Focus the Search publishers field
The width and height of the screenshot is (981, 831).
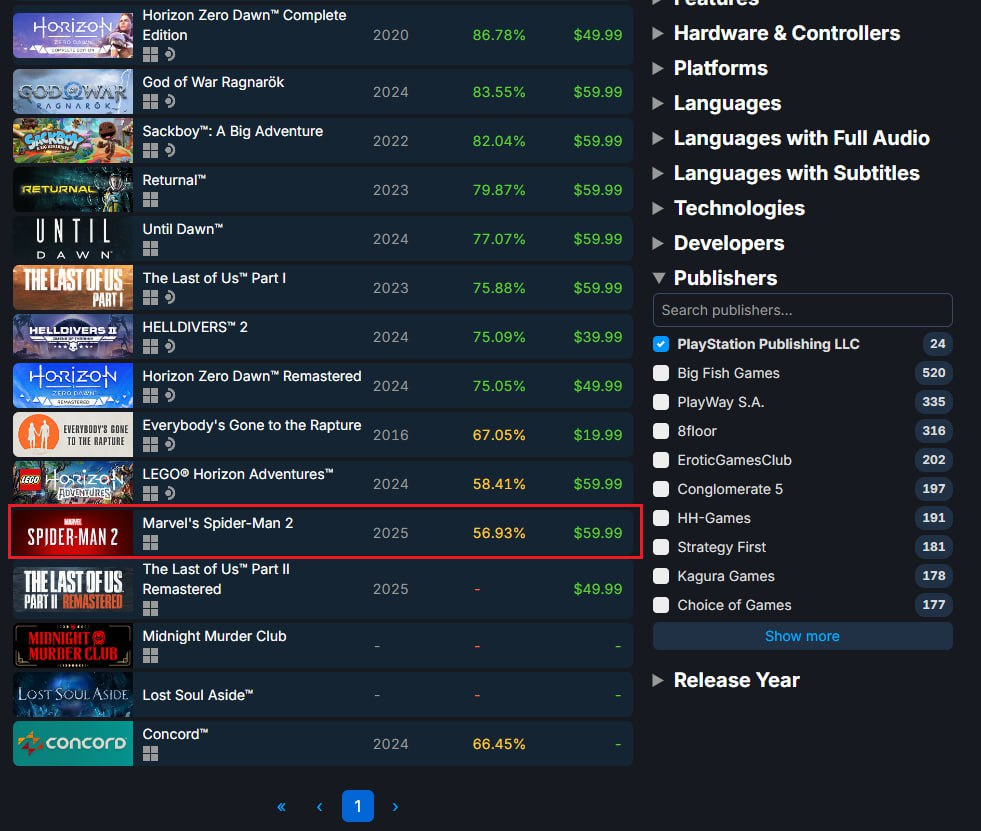[x=803, y=310]
